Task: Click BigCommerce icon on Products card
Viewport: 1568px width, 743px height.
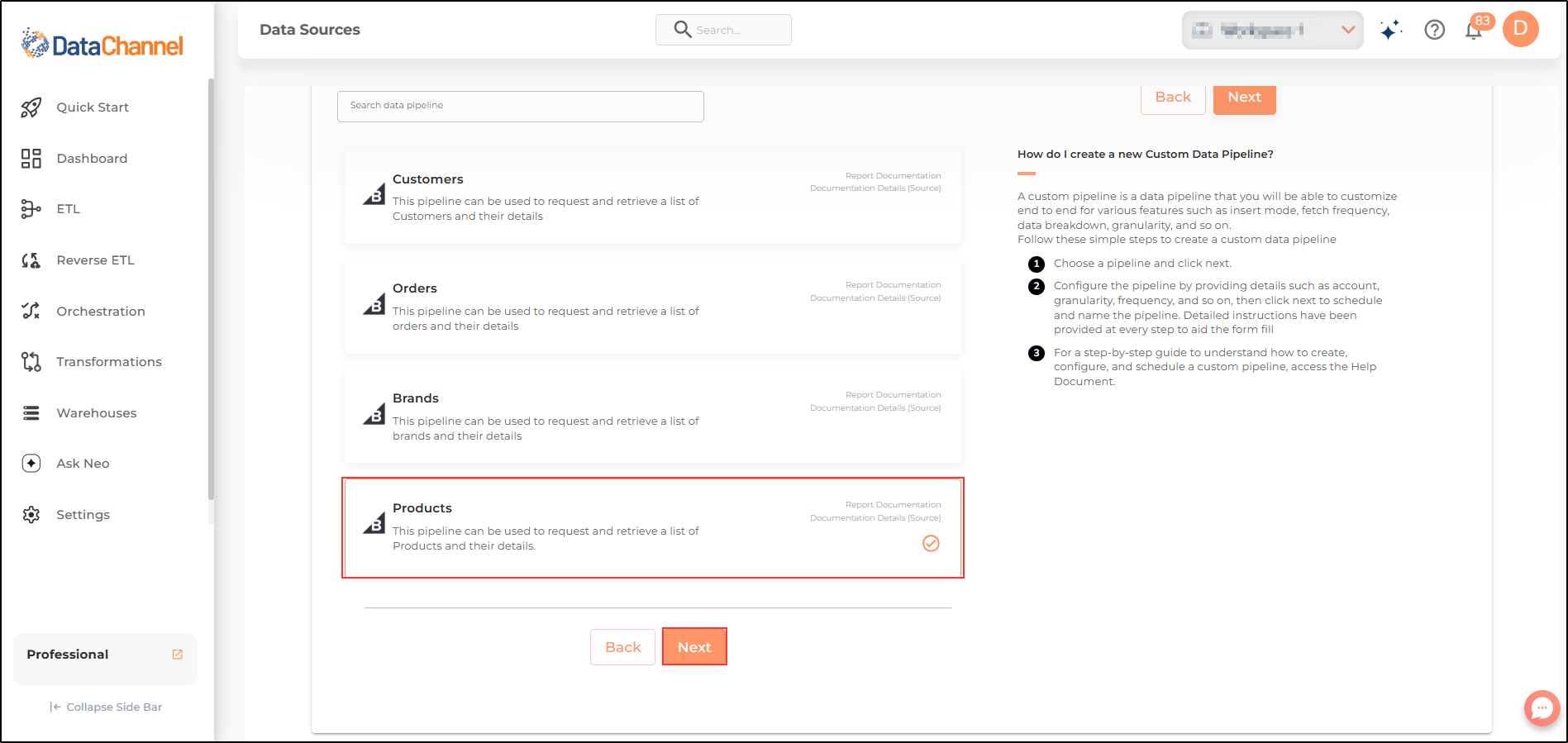Action: point(374,523)
